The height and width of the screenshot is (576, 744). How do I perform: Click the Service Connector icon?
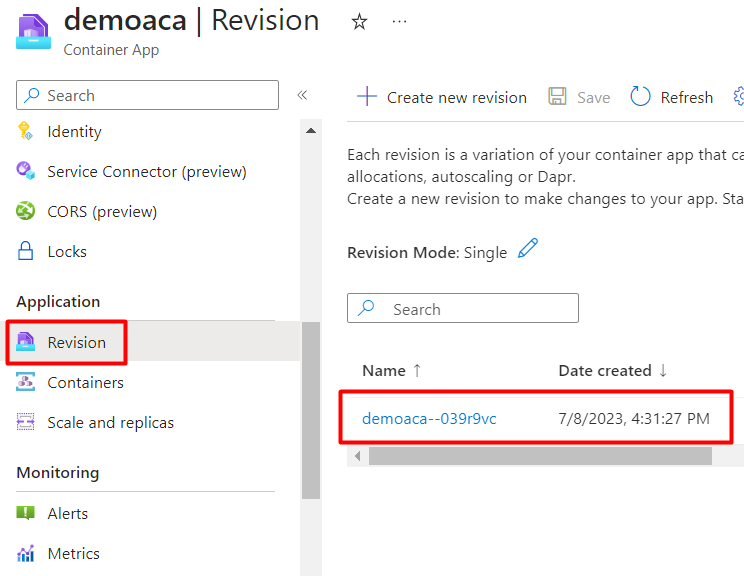(x=25, y=171)
